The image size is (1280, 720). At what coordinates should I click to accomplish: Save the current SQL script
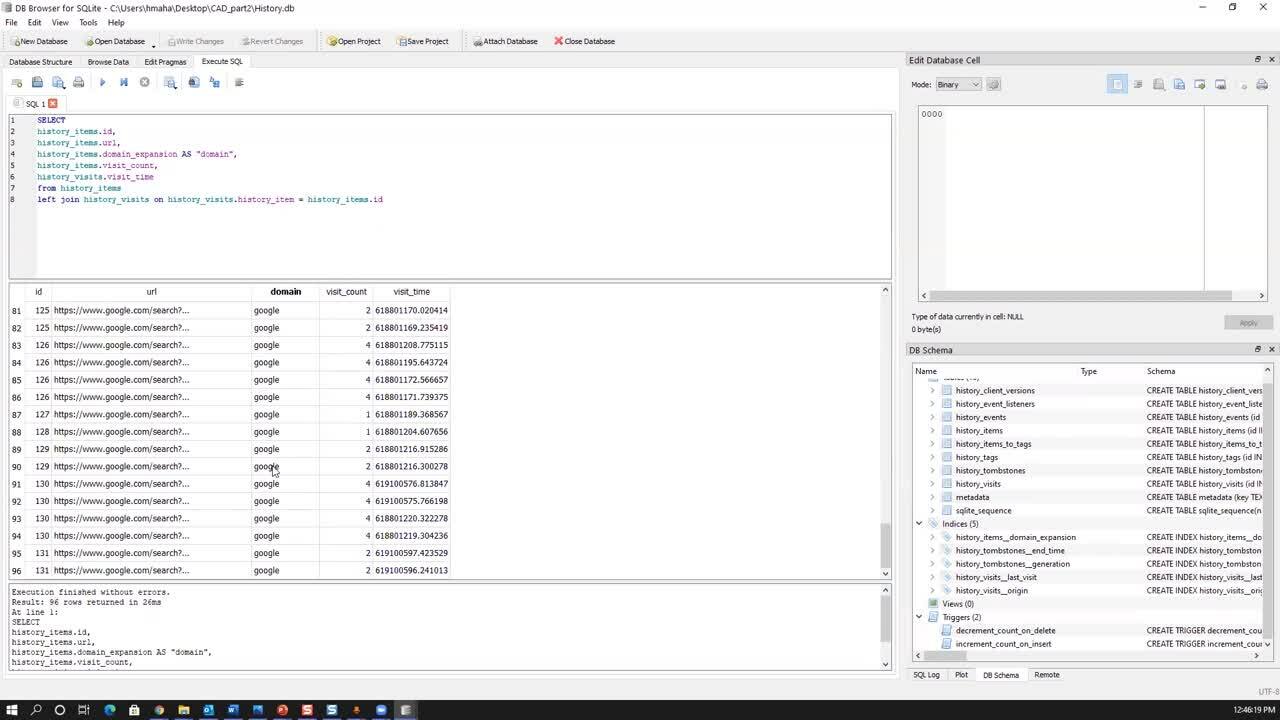[x=58, y=82]
